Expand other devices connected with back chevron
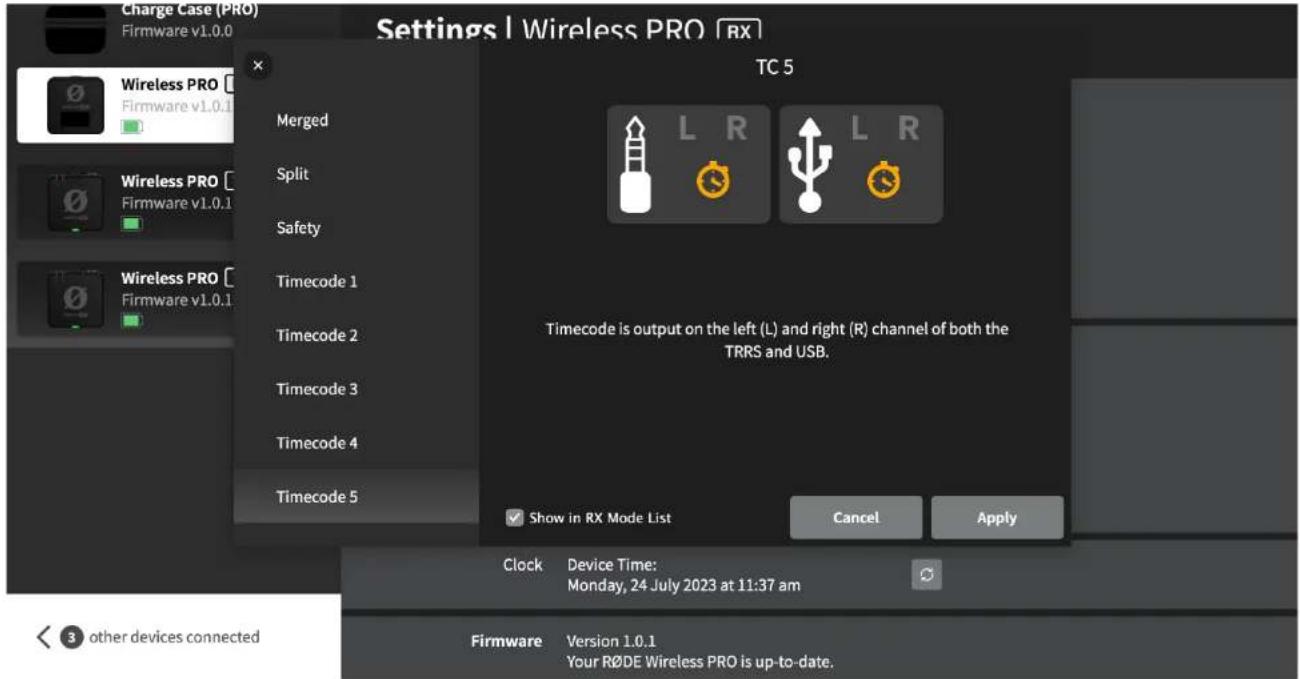1300x679 pixels. pos(43,637)
